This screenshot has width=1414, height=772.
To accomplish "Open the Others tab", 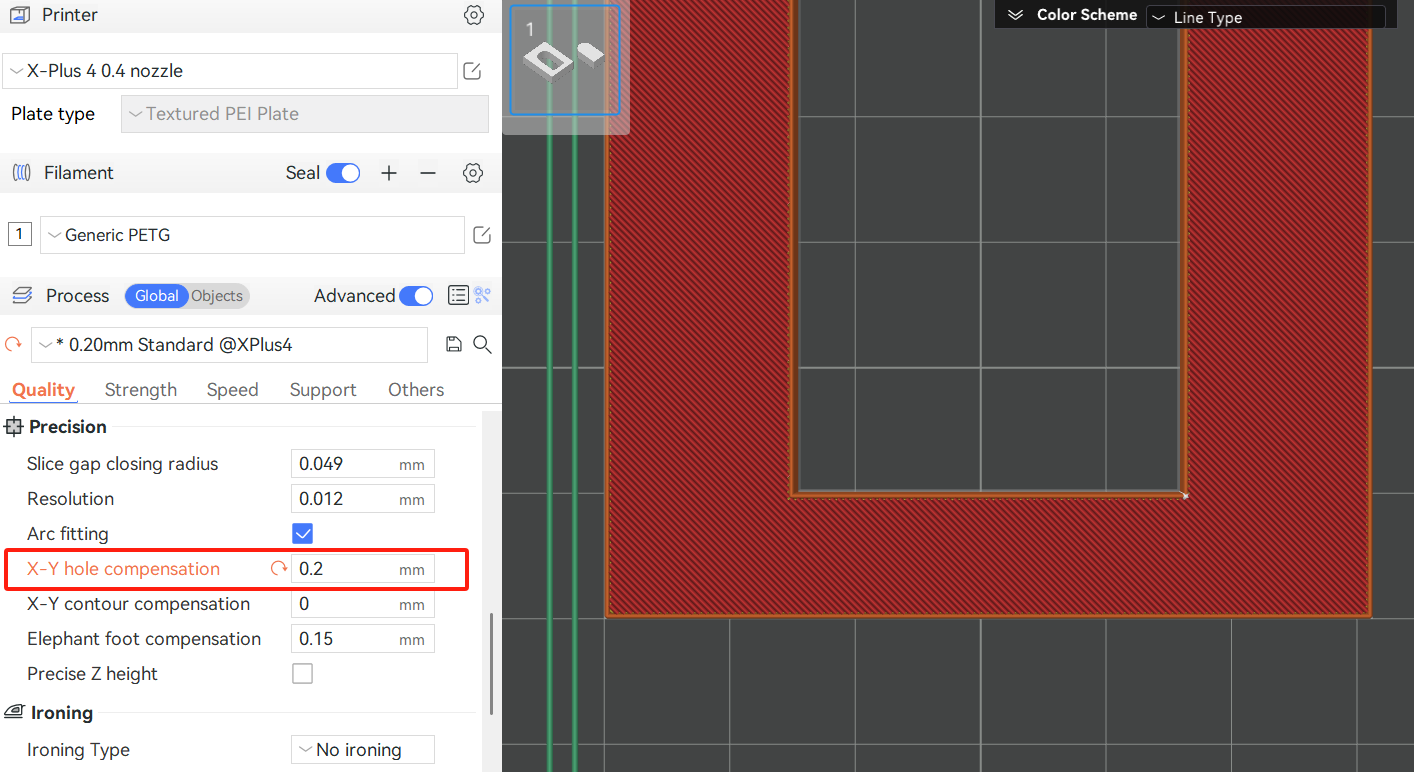I will coord(416,390).
